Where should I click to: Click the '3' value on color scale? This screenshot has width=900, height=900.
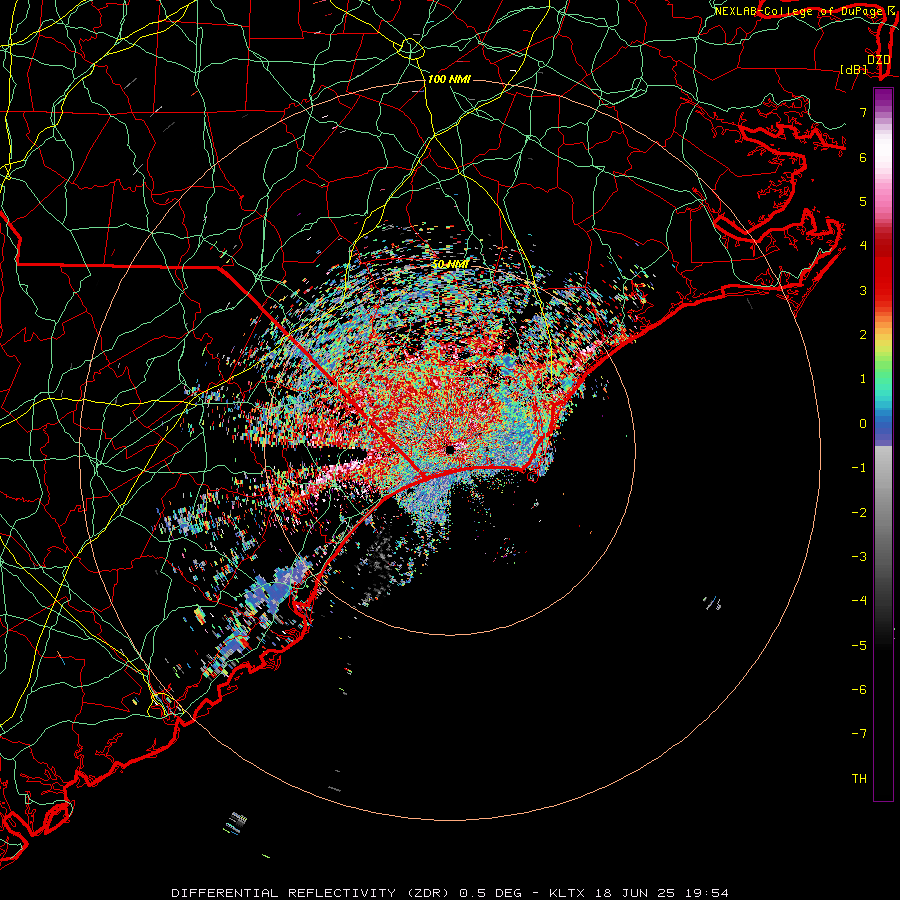pyautogui.click(x=863, y=290)
